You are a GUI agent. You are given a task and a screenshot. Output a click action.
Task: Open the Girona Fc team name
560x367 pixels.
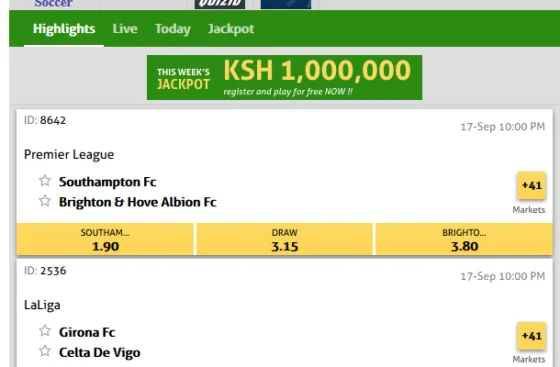point(87,332)
